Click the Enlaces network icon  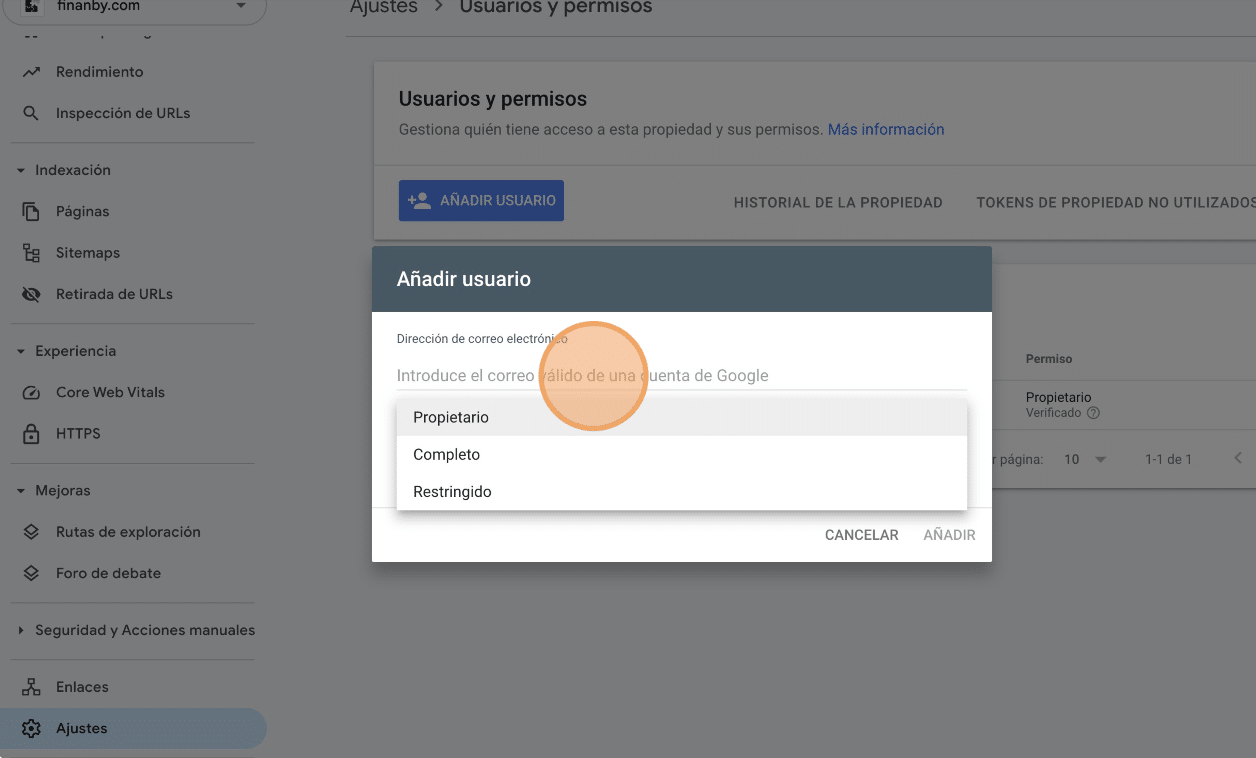31,687
